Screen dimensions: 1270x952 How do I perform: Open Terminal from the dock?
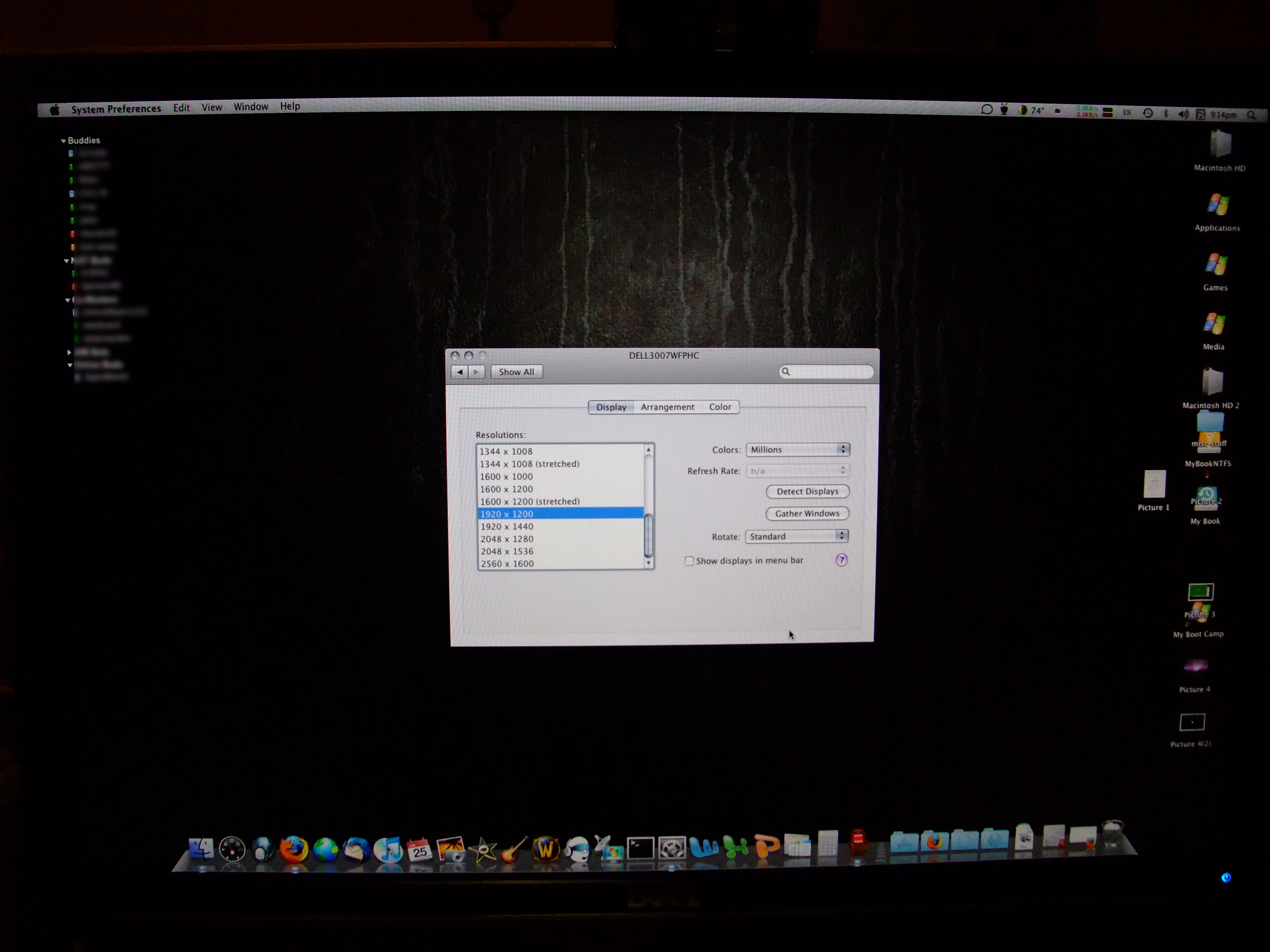[x=640, y=848]
